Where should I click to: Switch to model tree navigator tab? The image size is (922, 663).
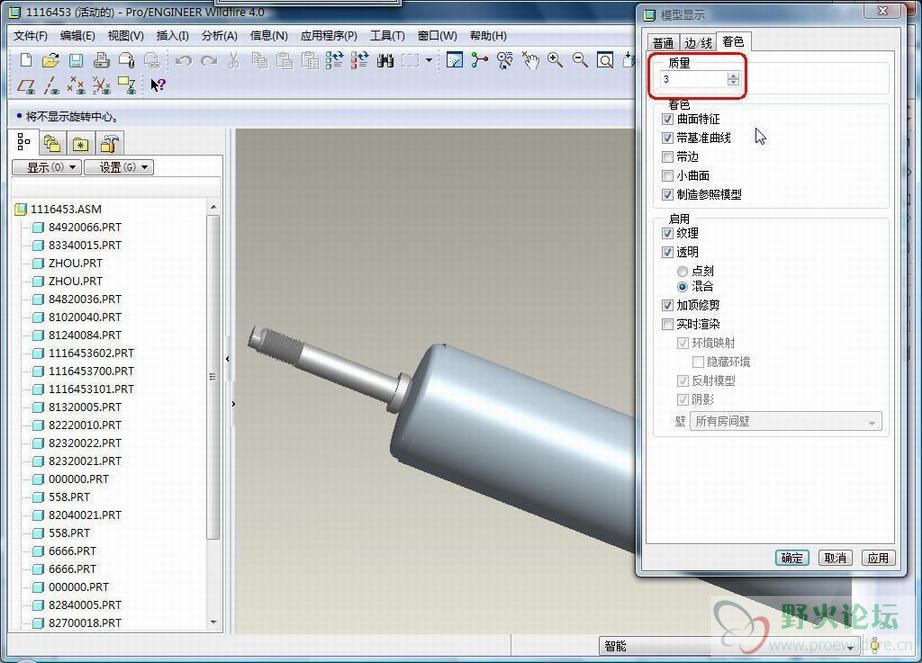click(24, 142)
